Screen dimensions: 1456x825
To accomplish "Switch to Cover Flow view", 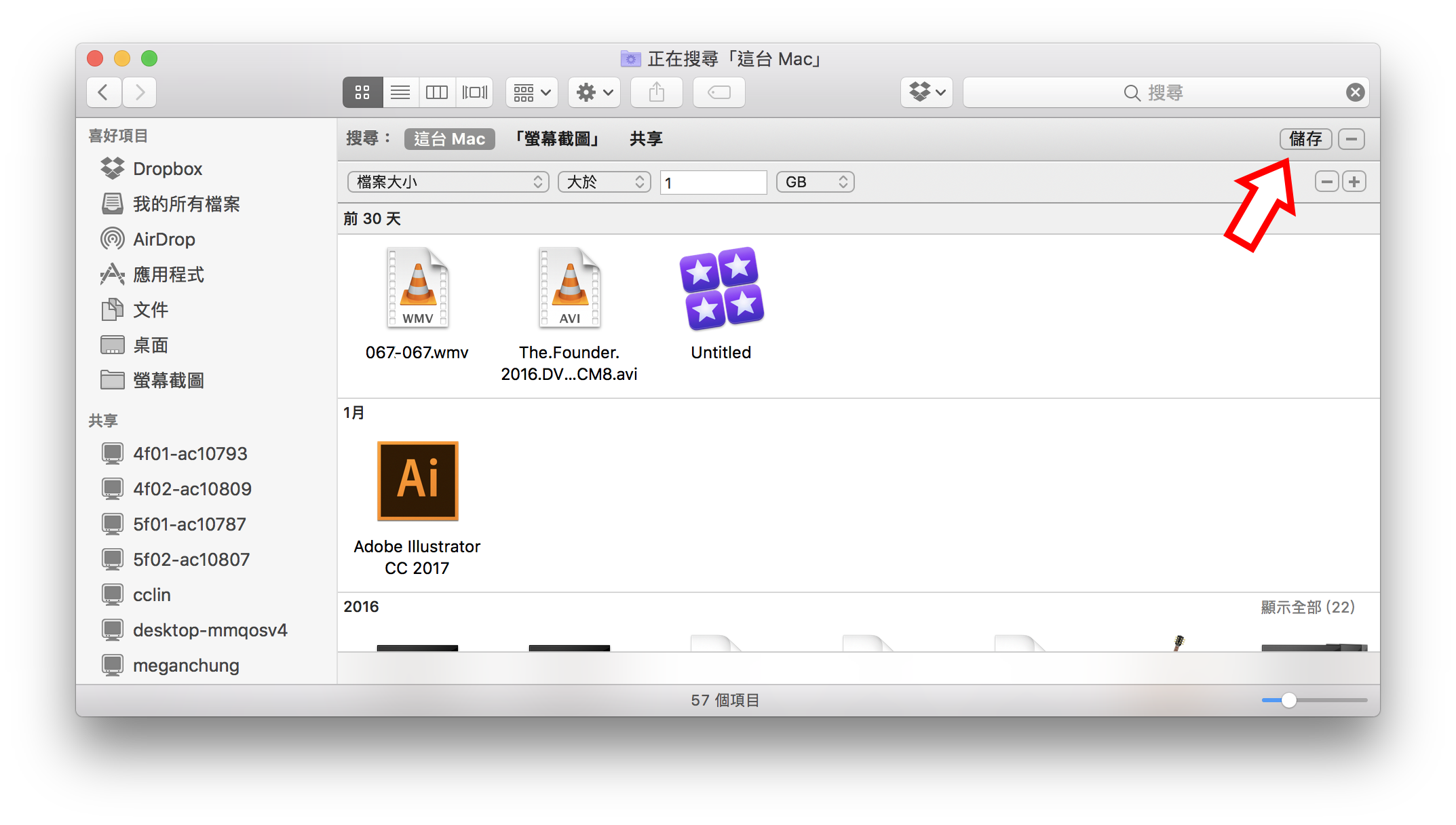I will (x=474, y=92).
